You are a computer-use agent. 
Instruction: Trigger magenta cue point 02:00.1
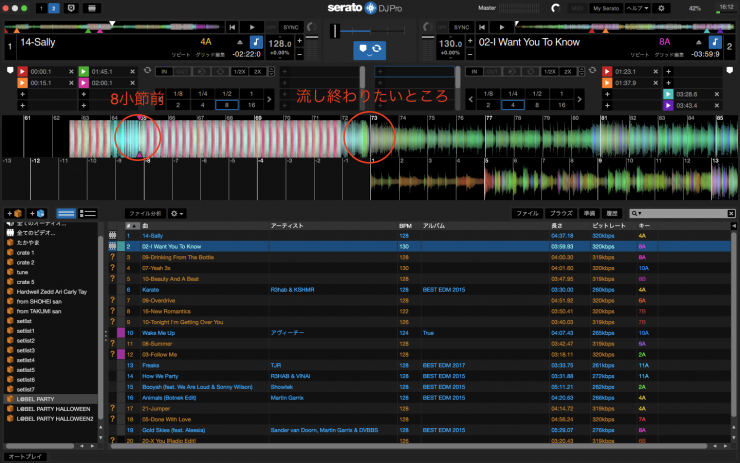tap(83, 83)
